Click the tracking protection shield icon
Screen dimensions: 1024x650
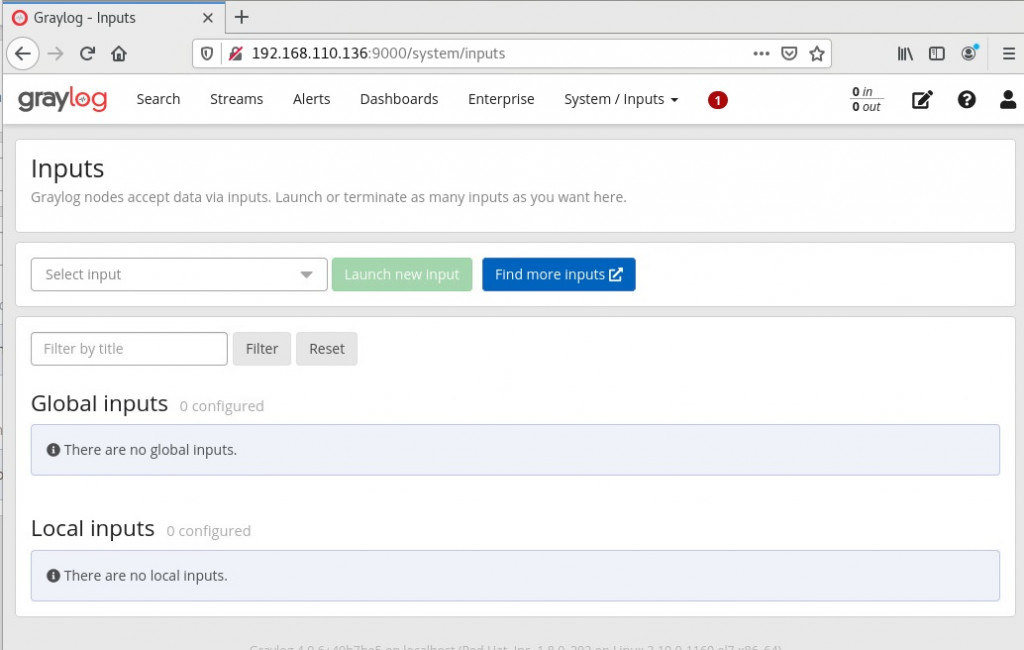tap(207, 54)
